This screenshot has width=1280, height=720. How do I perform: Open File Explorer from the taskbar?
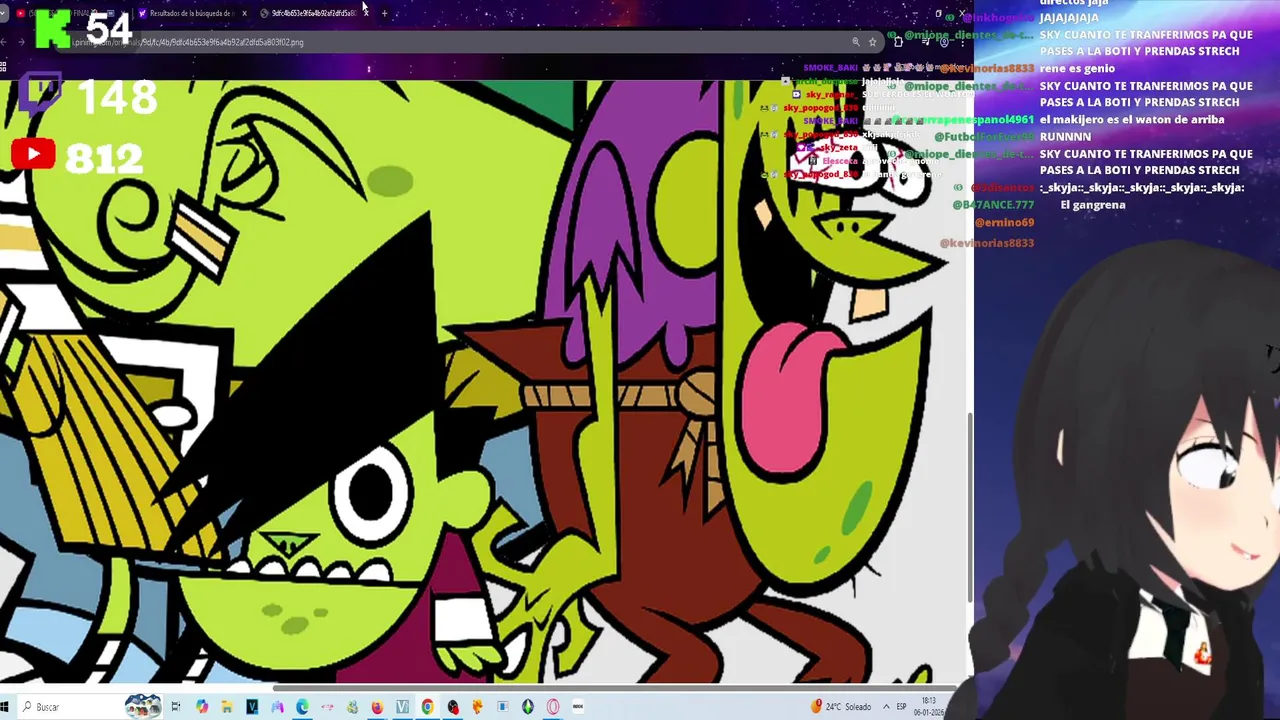(227, 707)
